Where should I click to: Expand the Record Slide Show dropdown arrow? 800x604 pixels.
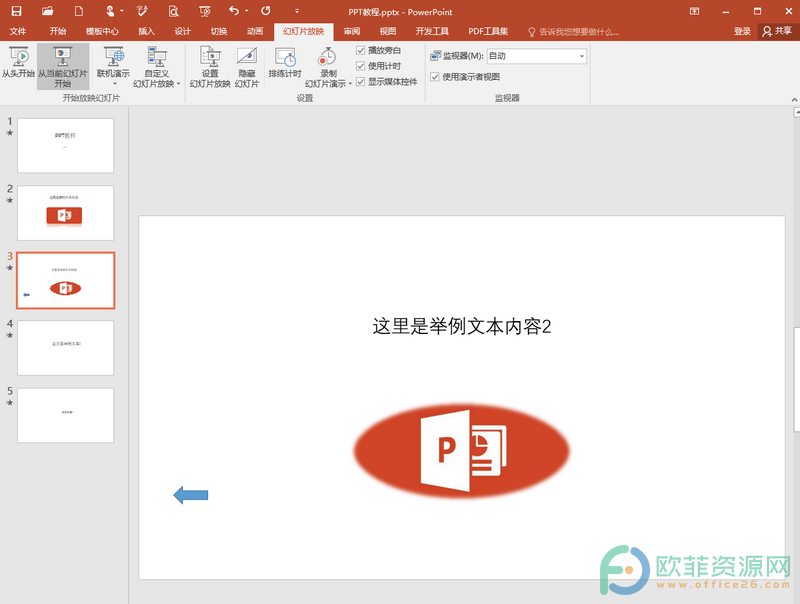coord(351,84)
